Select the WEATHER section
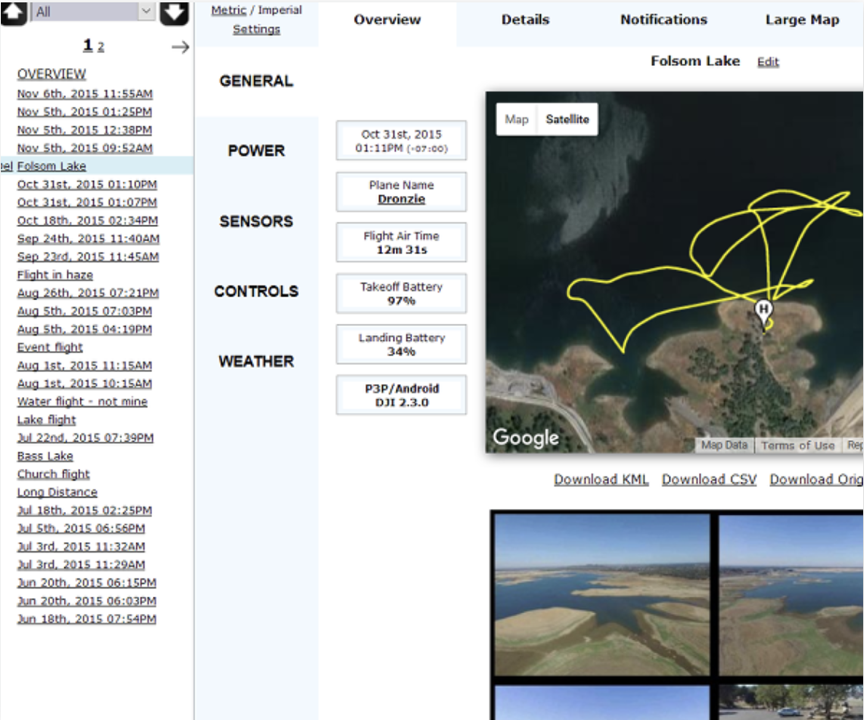Viewport: 864px width, 720px height. pyautogui.click(x=256, y=361)
